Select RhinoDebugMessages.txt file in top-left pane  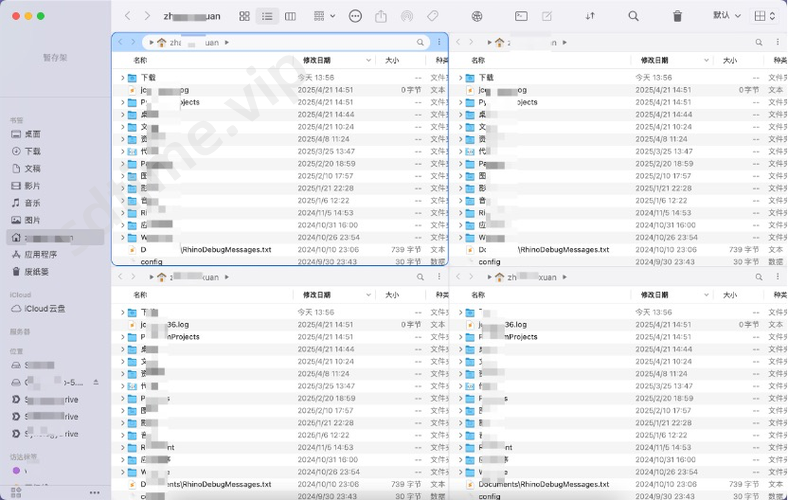coord(226,249)
